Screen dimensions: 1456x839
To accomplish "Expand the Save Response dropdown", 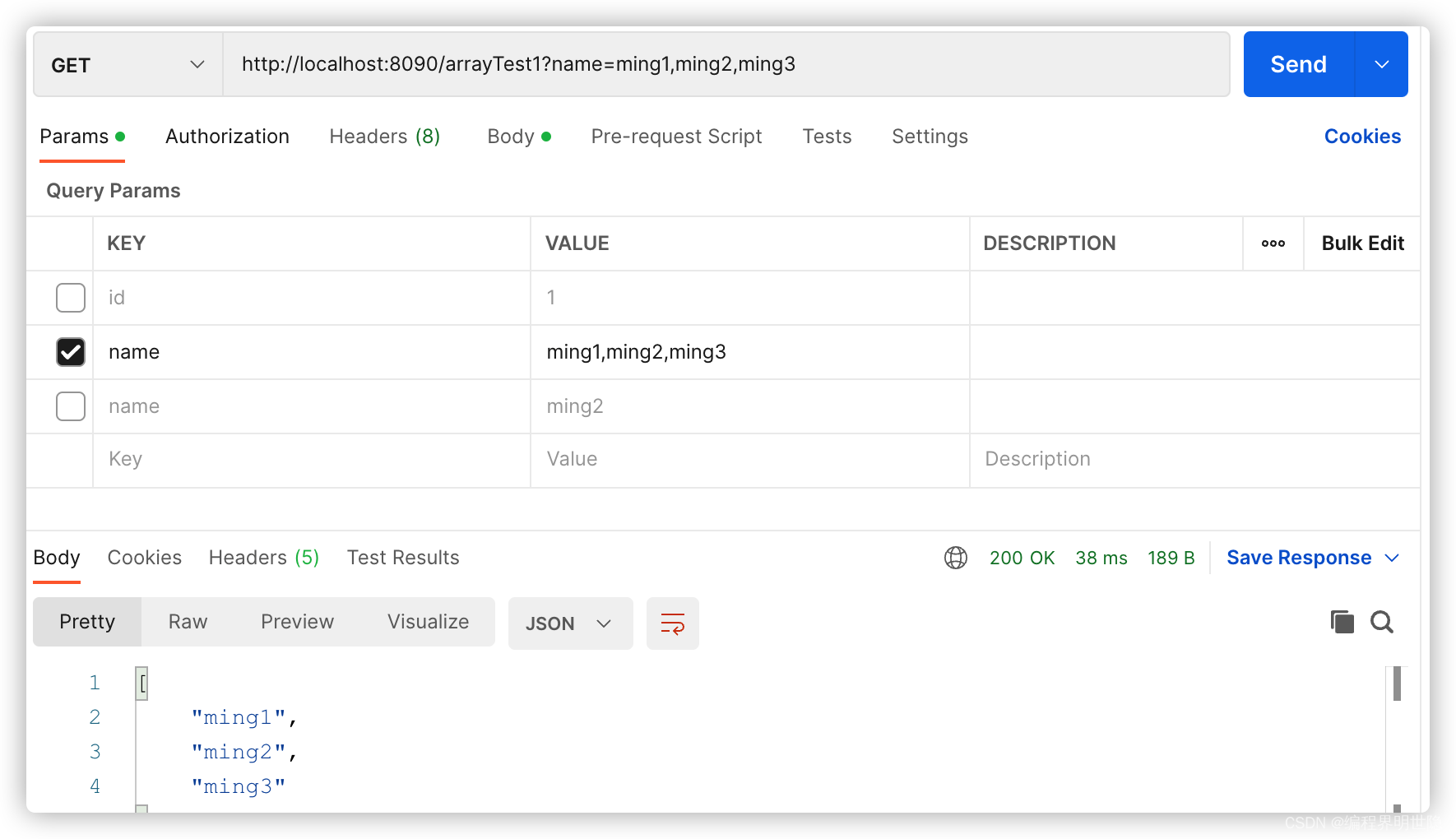I will tap(1392, 558).
